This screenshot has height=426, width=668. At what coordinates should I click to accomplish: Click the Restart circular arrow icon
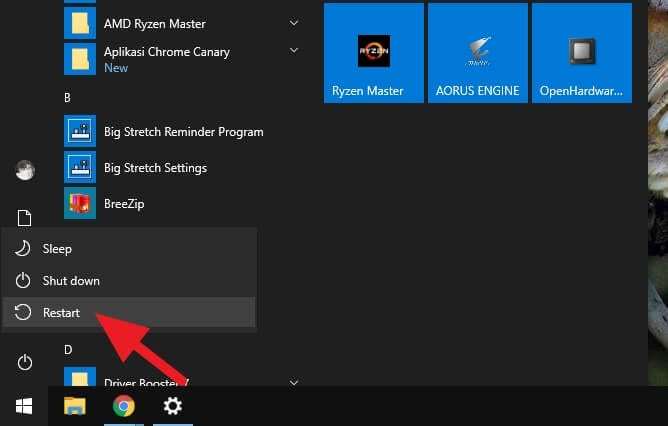23,312
